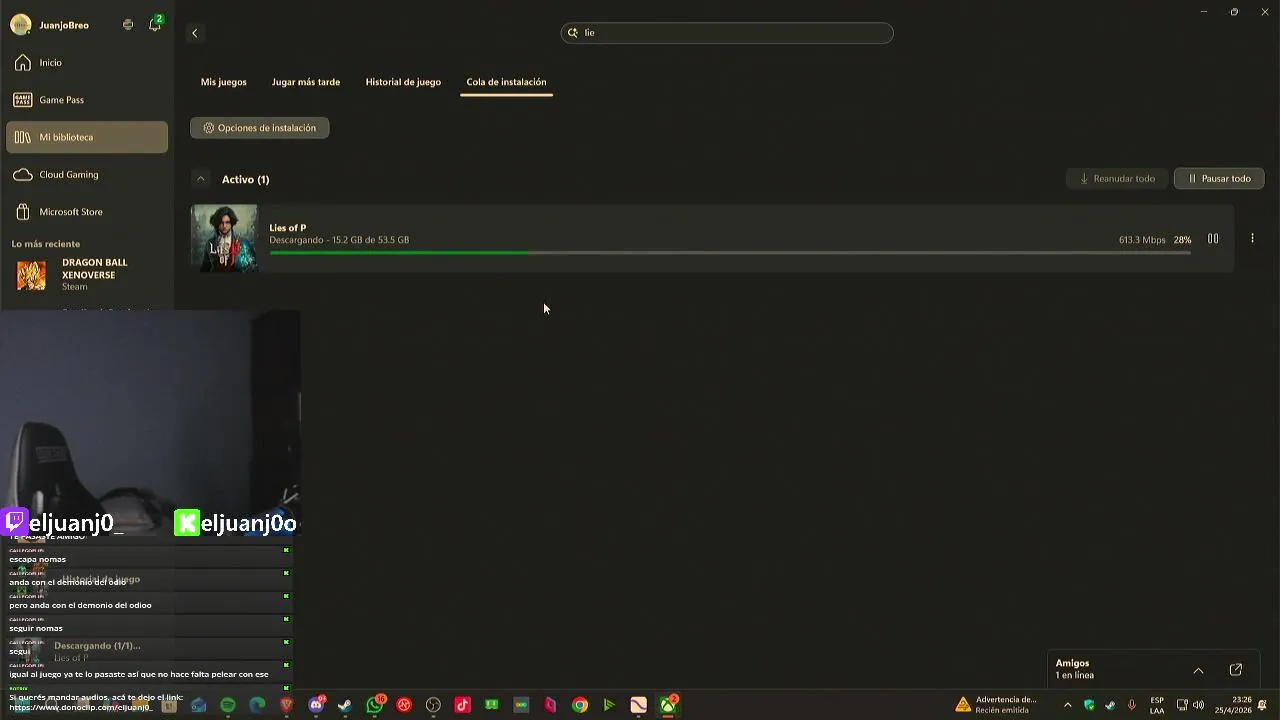The image size is (1280, 720).
Task: Open Google Chrome from the taskbar
Action: (x=580, y=705)
